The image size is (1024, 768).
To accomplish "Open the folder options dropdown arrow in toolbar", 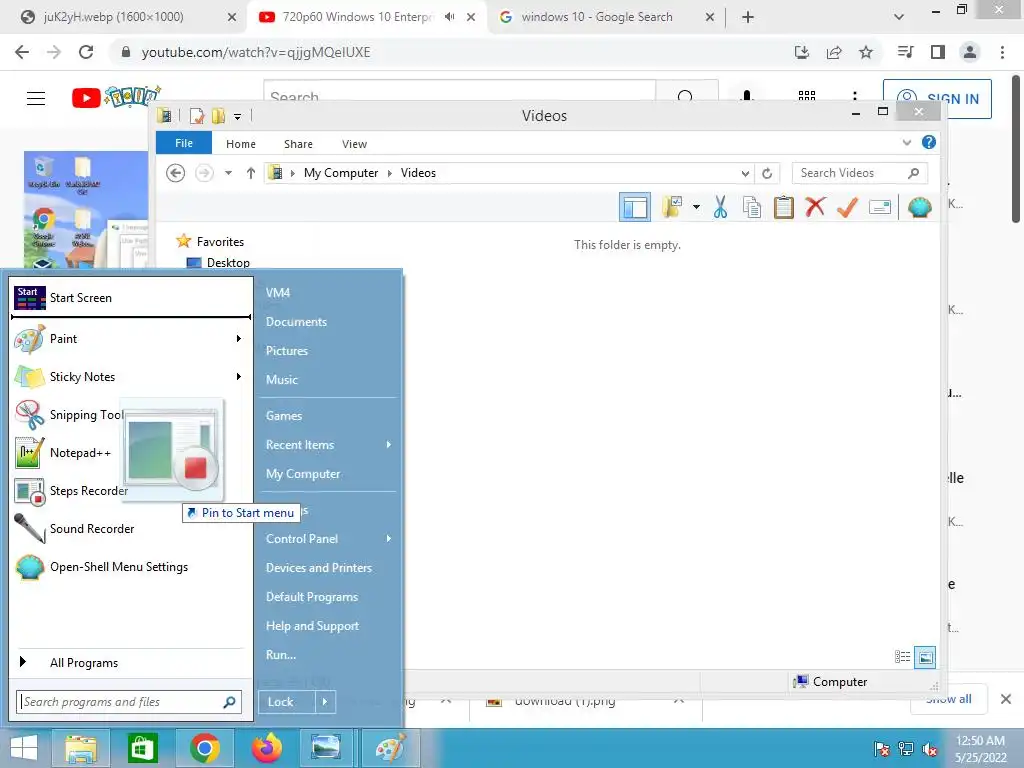I will (x=697, y=208).
